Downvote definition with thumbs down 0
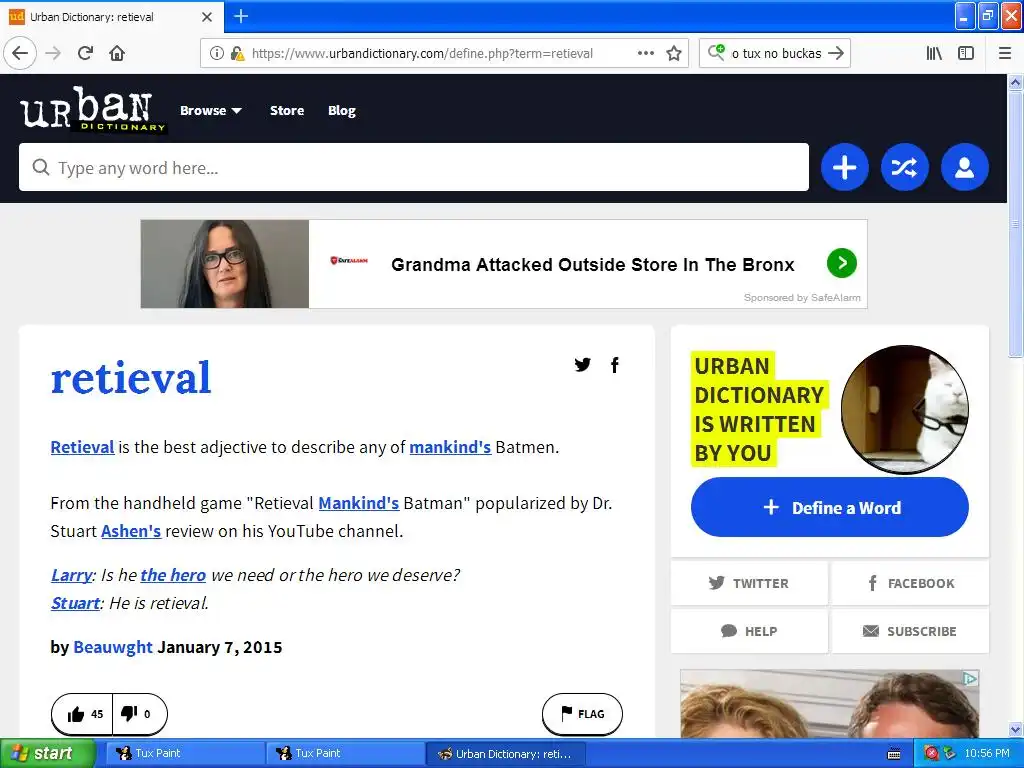Image resolution: width=1024 pixels, height=768 pixels. click(x=139, y=714)
